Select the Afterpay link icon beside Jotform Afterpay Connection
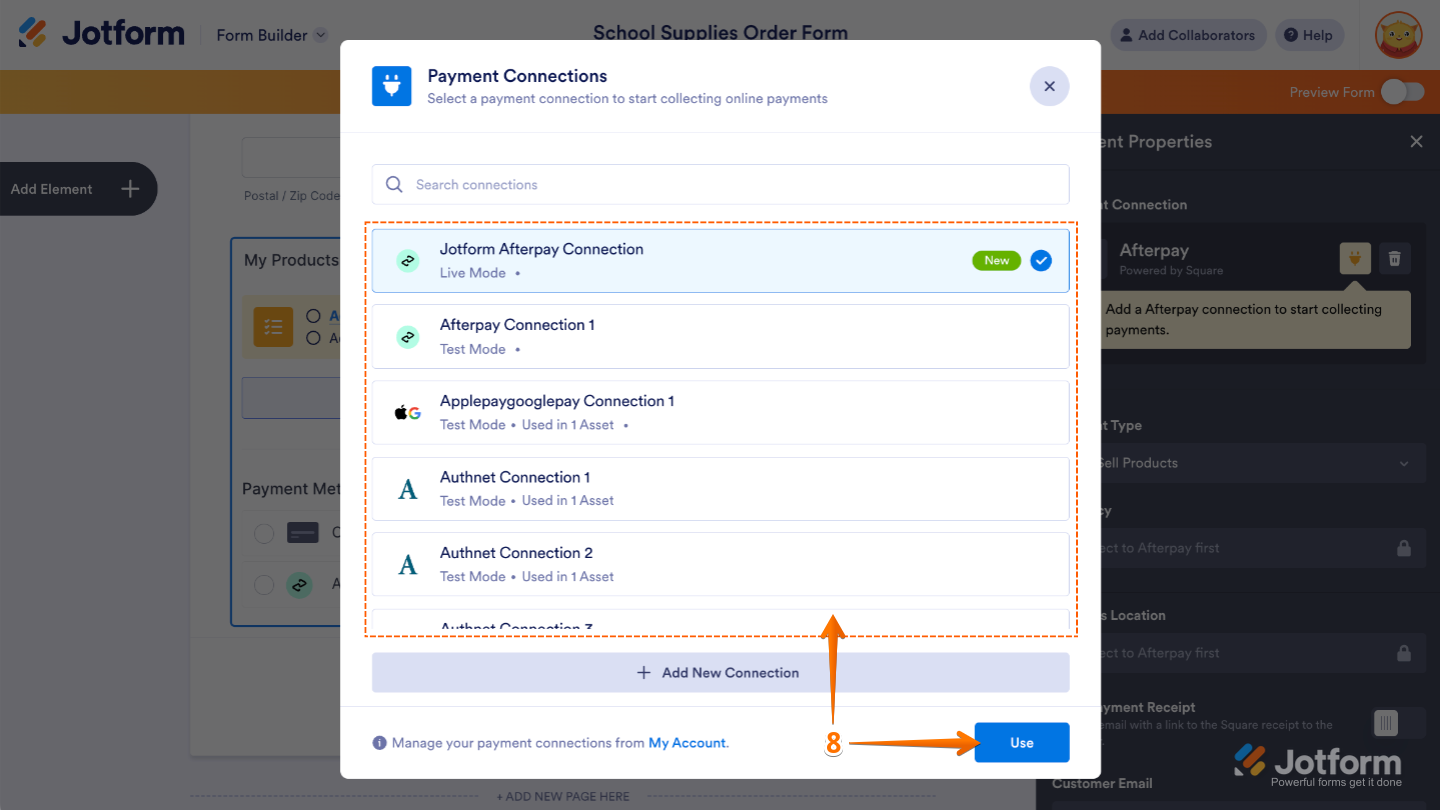The width and height of the screenshot is (1440, 810). click(x=407, y=260)
